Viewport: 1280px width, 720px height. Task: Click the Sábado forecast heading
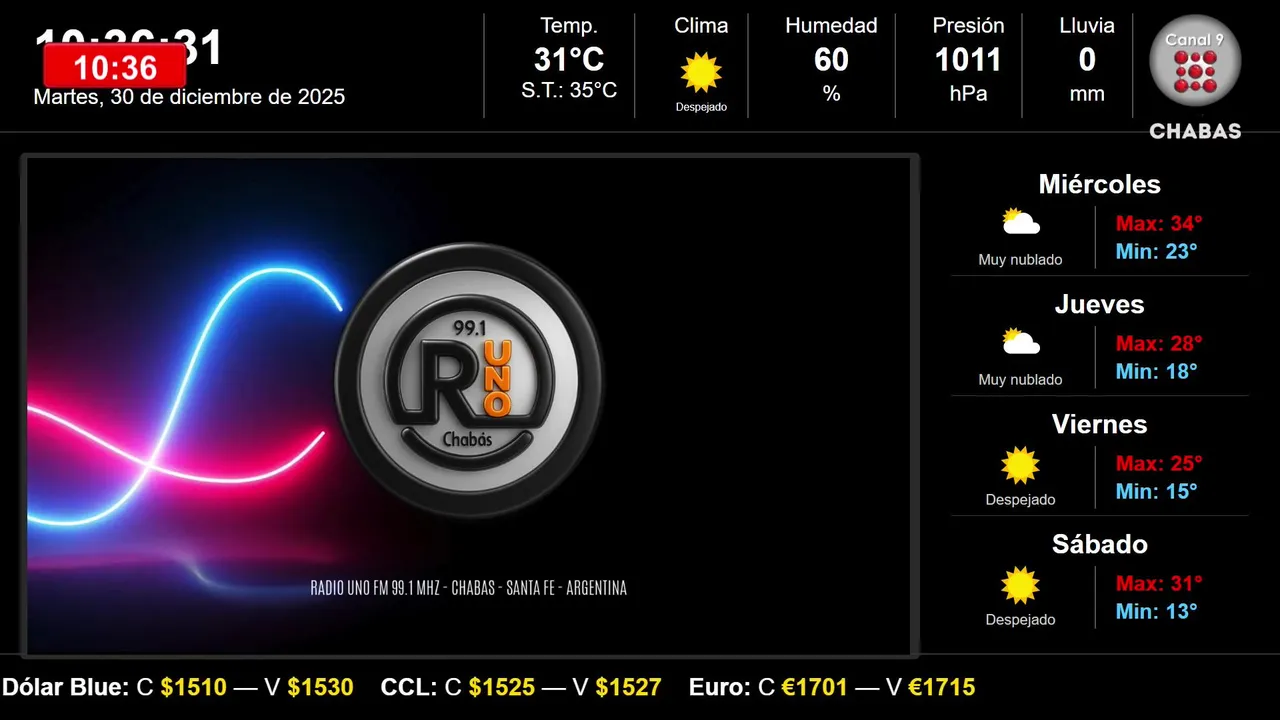point(1099,544)
